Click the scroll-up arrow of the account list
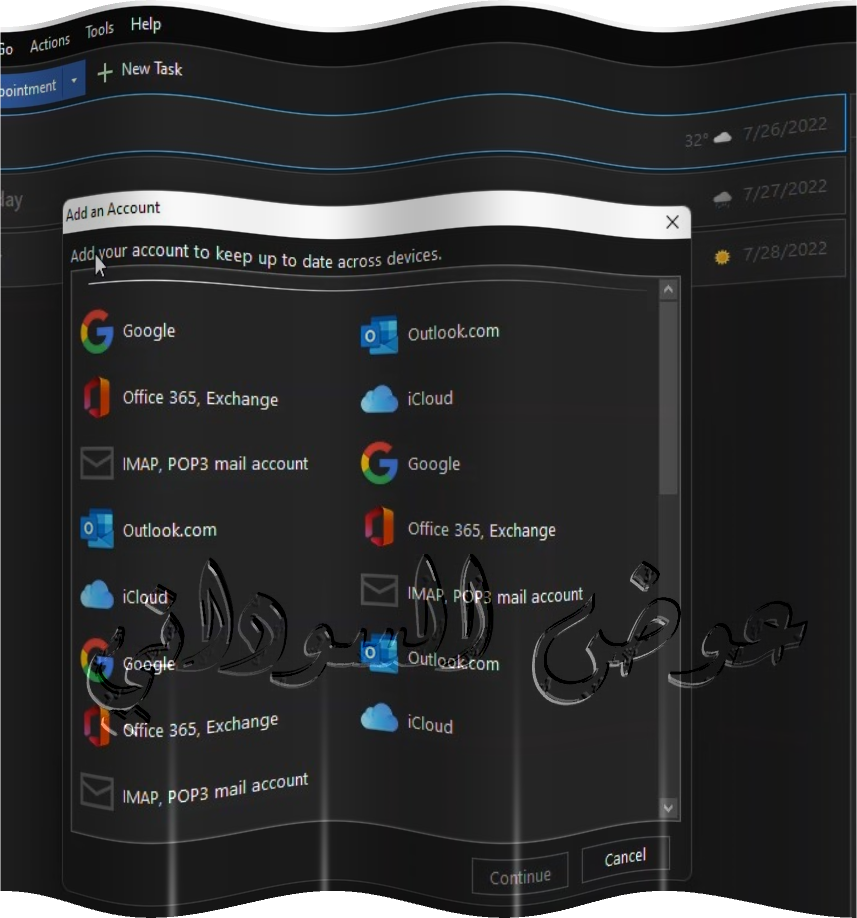The height and width of the screenshot is (918, 857). click(669, 290)
